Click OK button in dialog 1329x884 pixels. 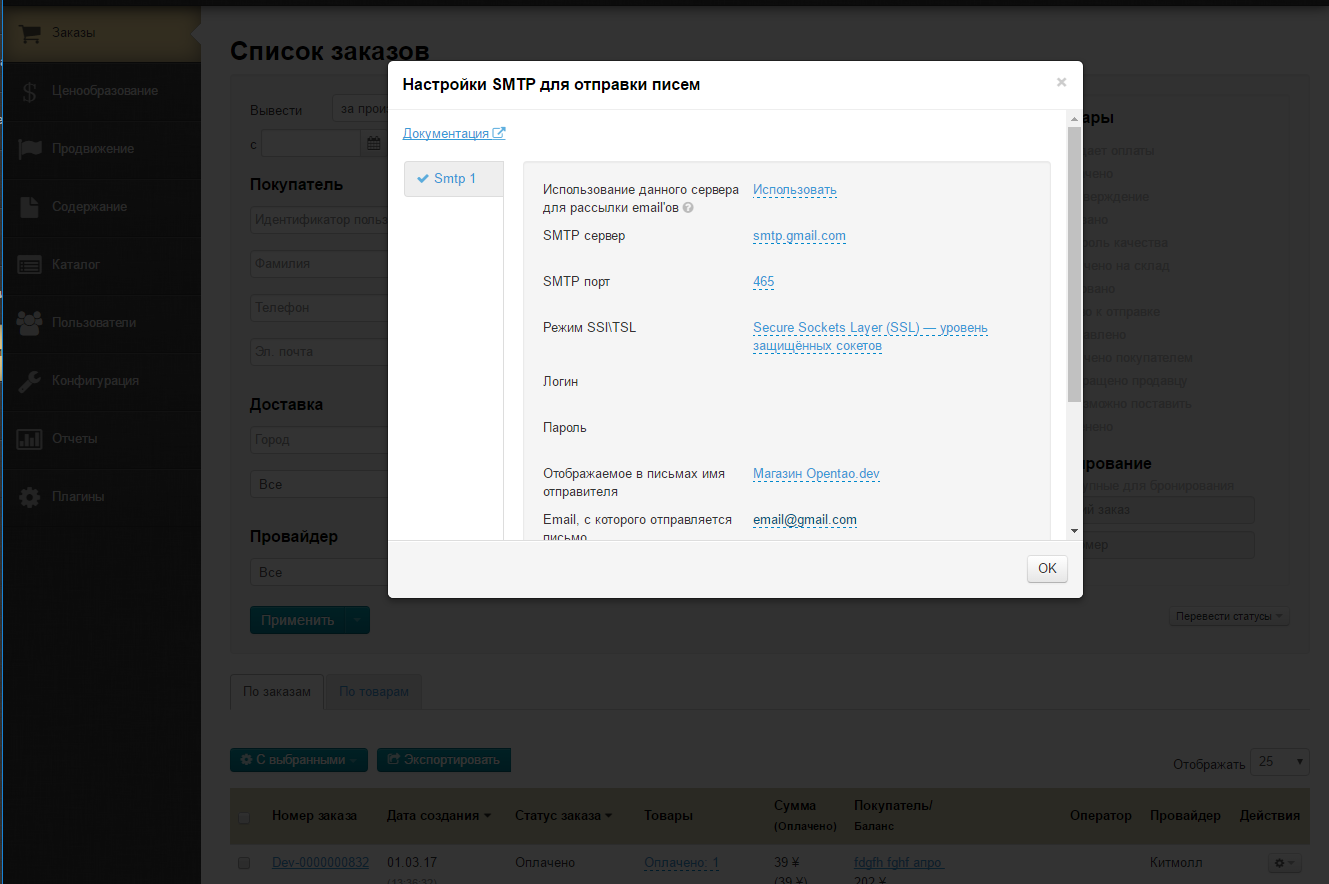coord(1047,568)
